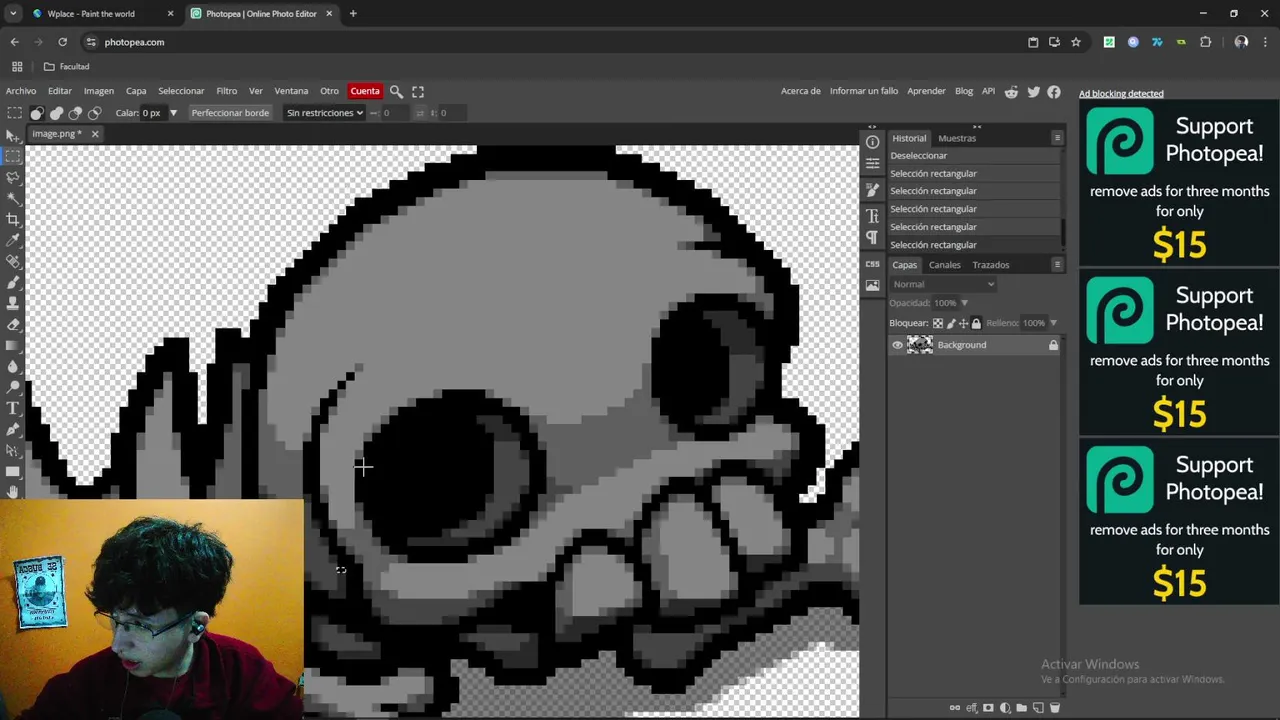Open the Opacidad slider dropdown arrow
The image size is (1280, 720).
click(964, 303)
